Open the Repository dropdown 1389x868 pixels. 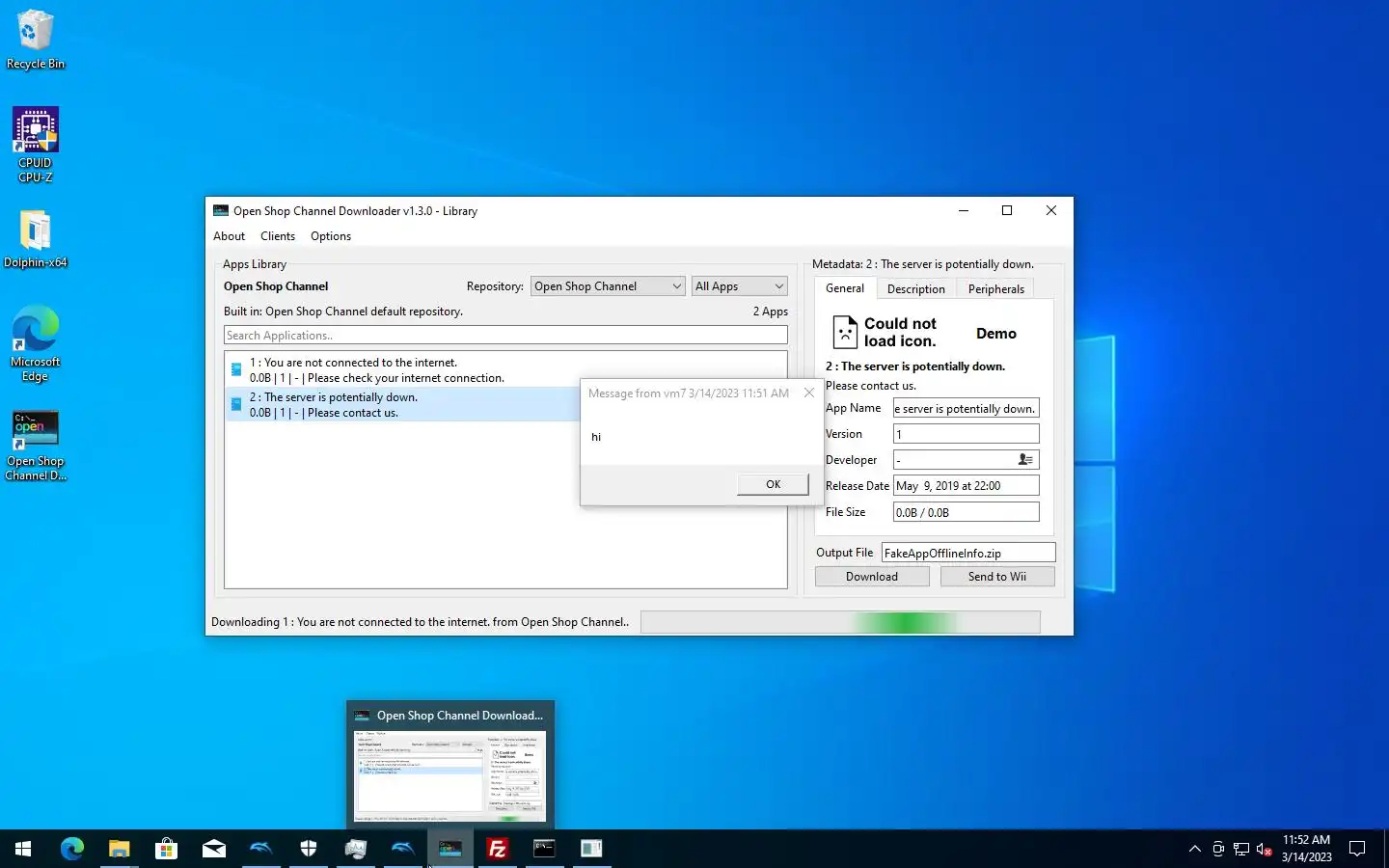click(x=608, y=286)
